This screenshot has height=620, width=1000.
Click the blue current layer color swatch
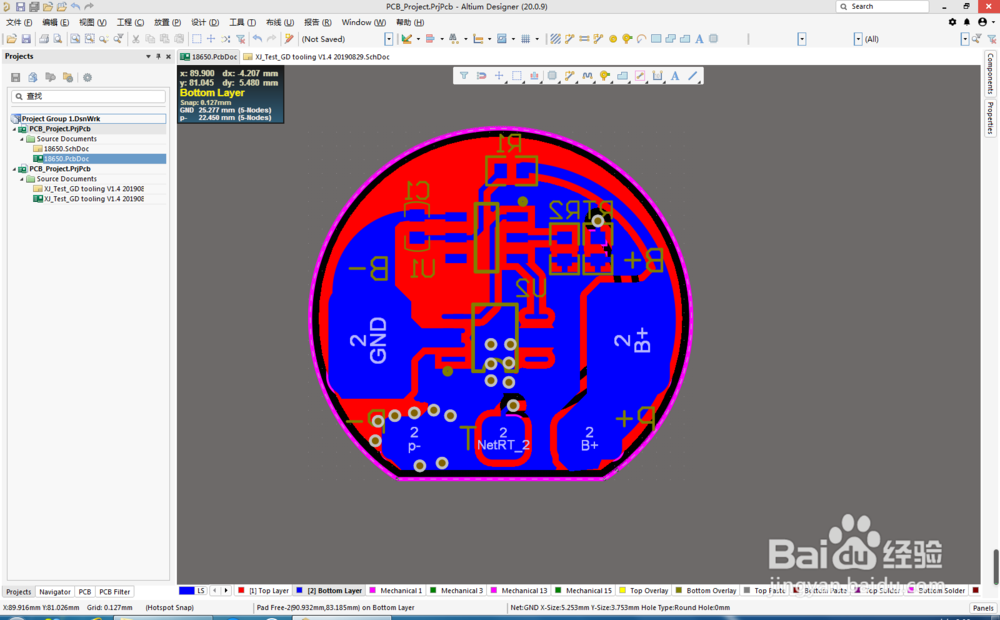click(187, 591)
